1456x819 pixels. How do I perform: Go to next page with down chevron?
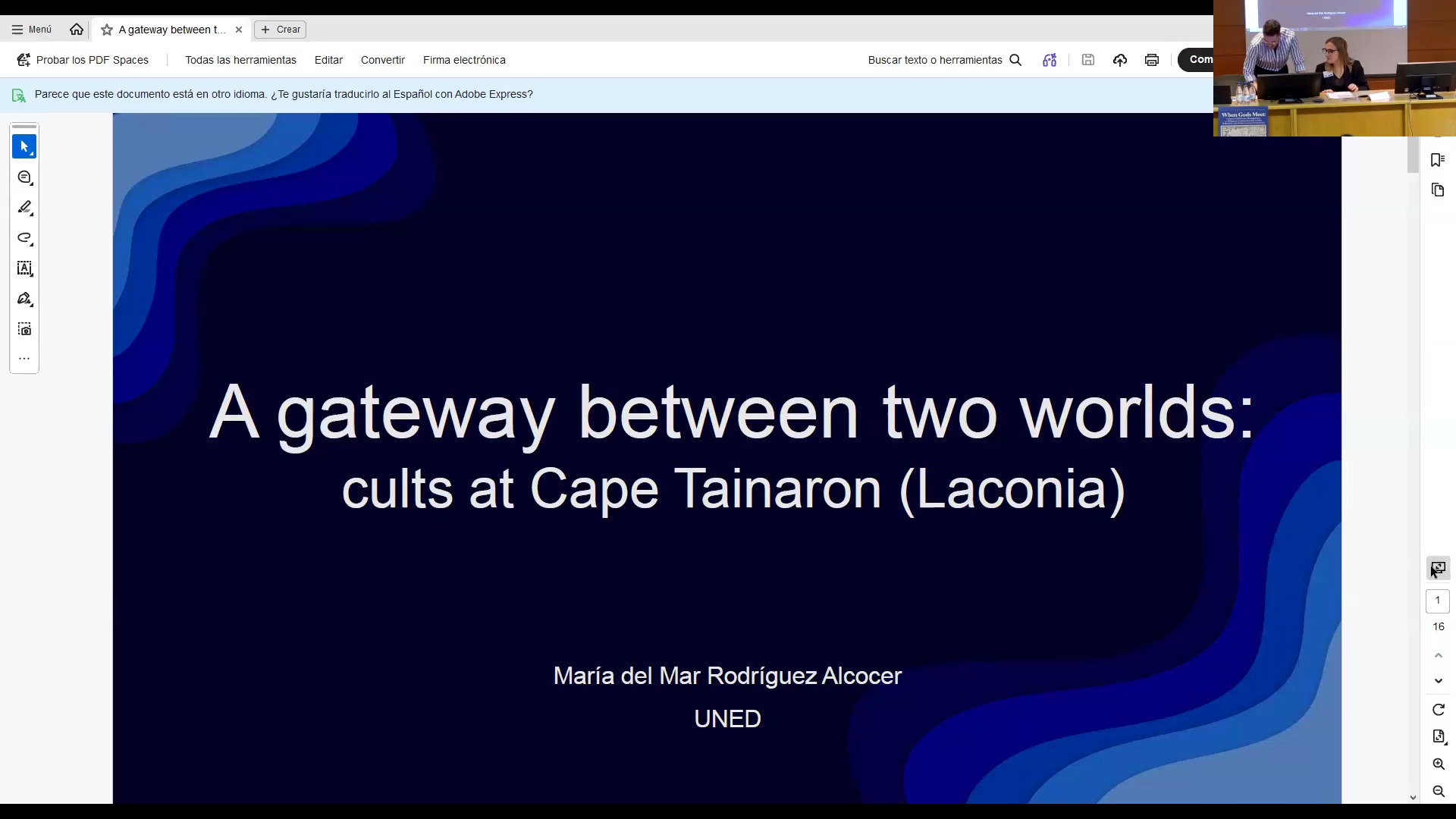(x=1439, y=681)
